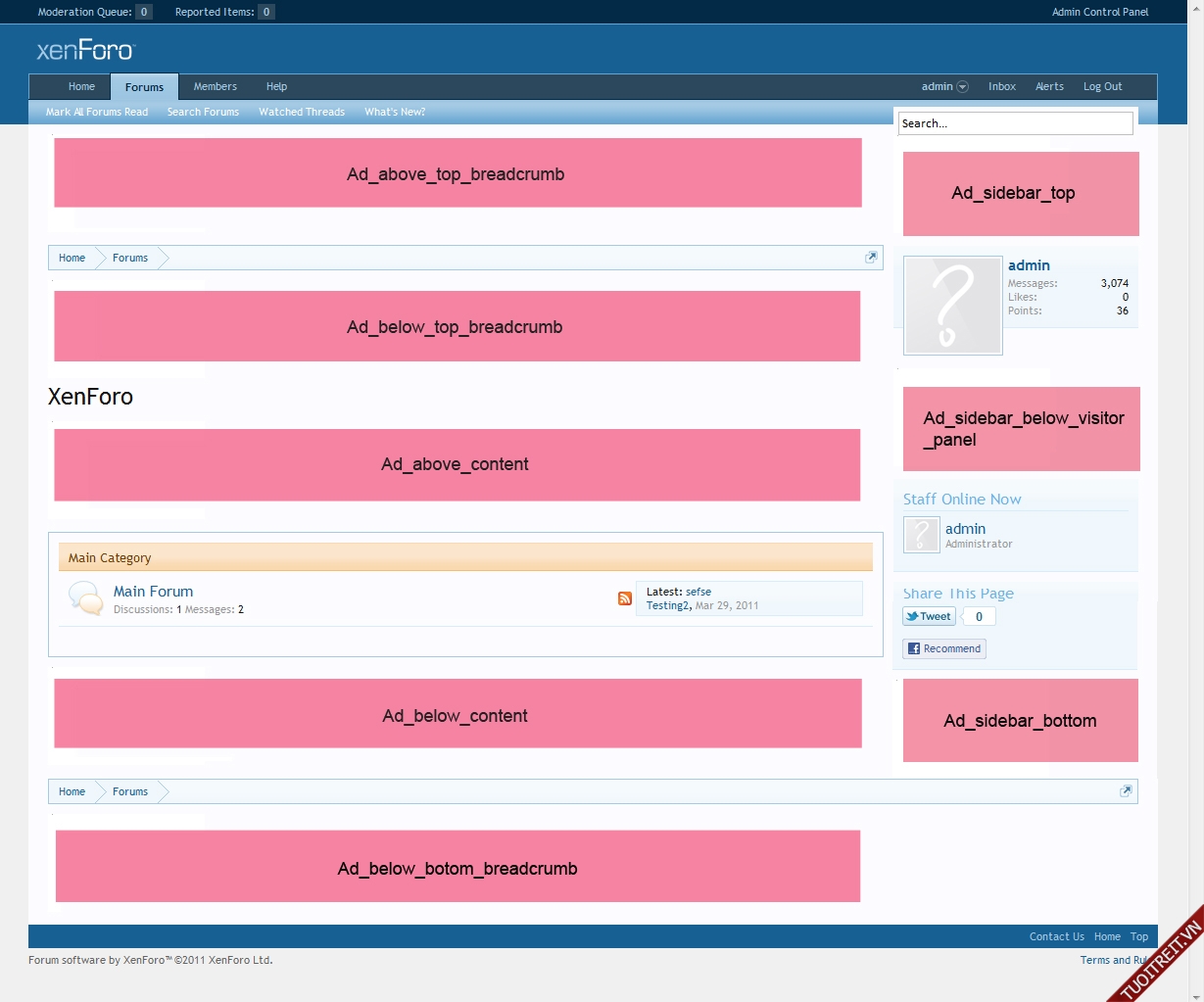Open quick navigation icon in bottom breadcrumb
The height and width of the screenshot is (1002, 1204).
tap(1125, 791)
